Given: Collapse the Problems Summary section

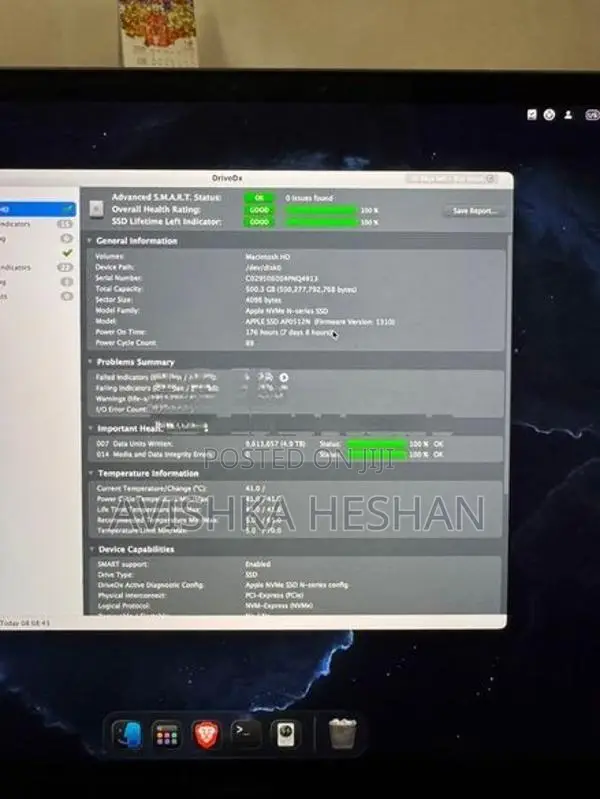Looking at the screenshot, I should click(90, 362).
